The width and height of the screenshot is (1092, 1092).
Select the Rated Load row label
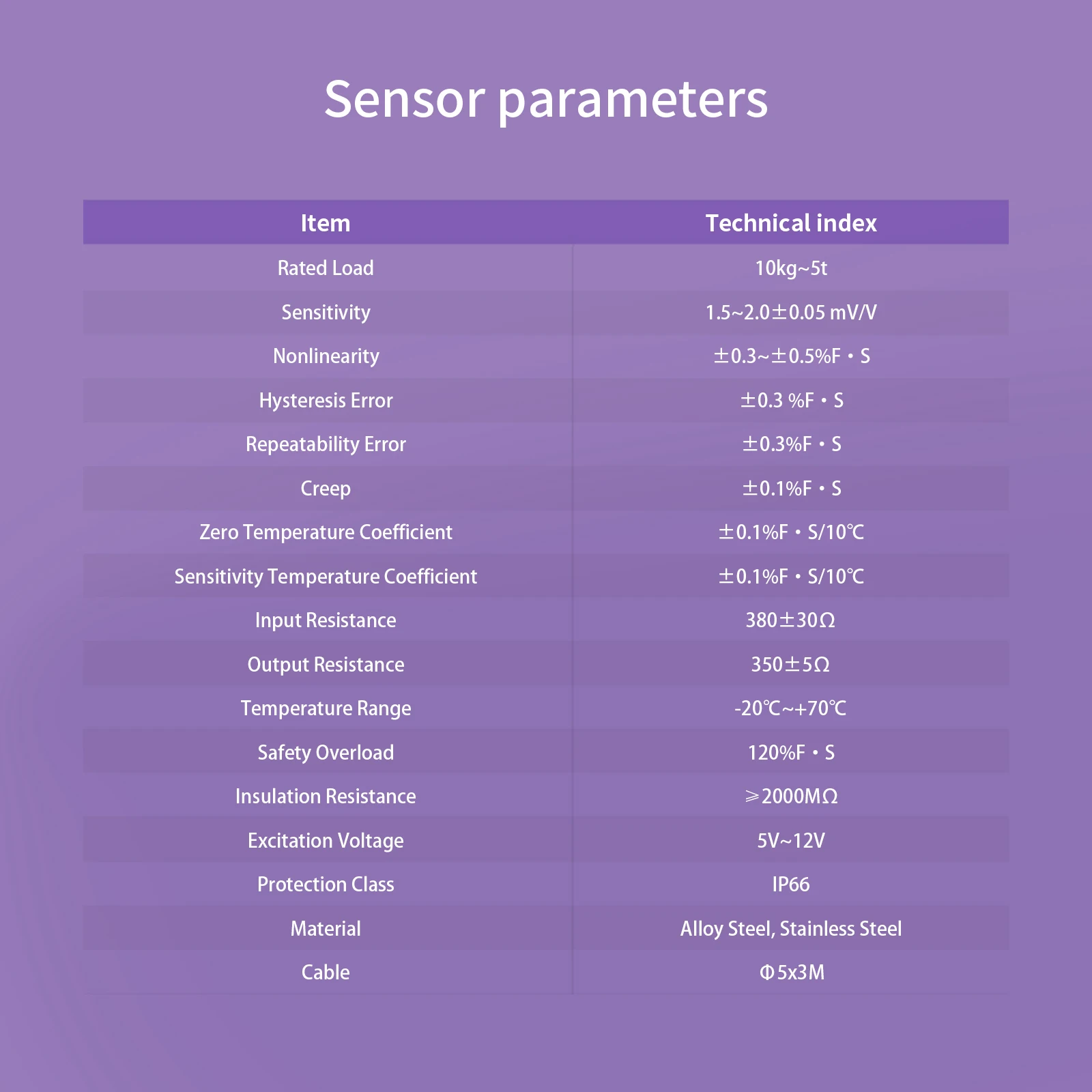(x=326, y=268)
